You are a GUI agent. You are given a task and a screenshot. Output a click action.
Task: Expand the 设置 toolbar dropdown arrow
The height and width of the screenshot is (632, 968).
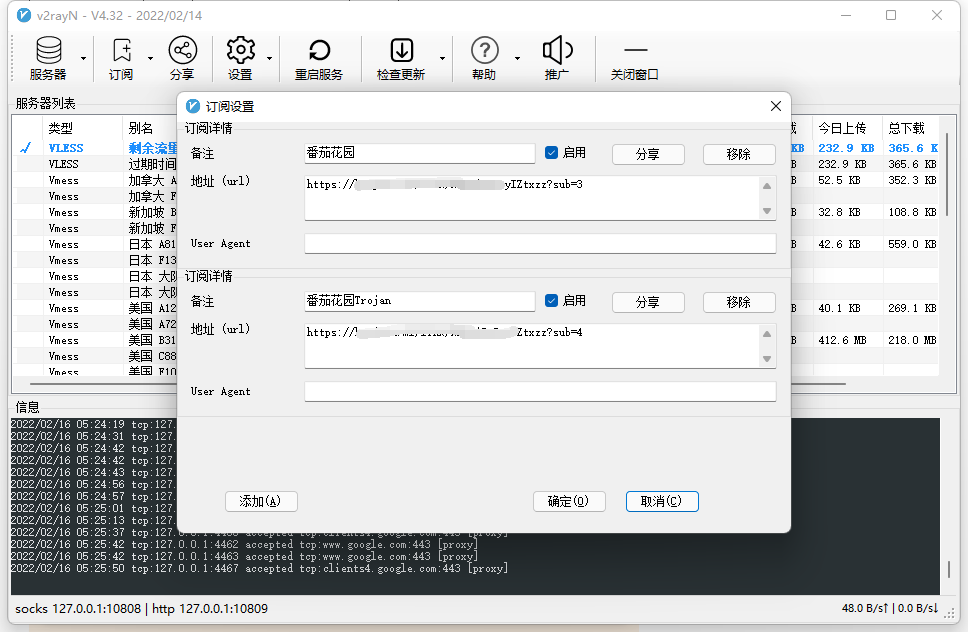[x=270, y=58]
